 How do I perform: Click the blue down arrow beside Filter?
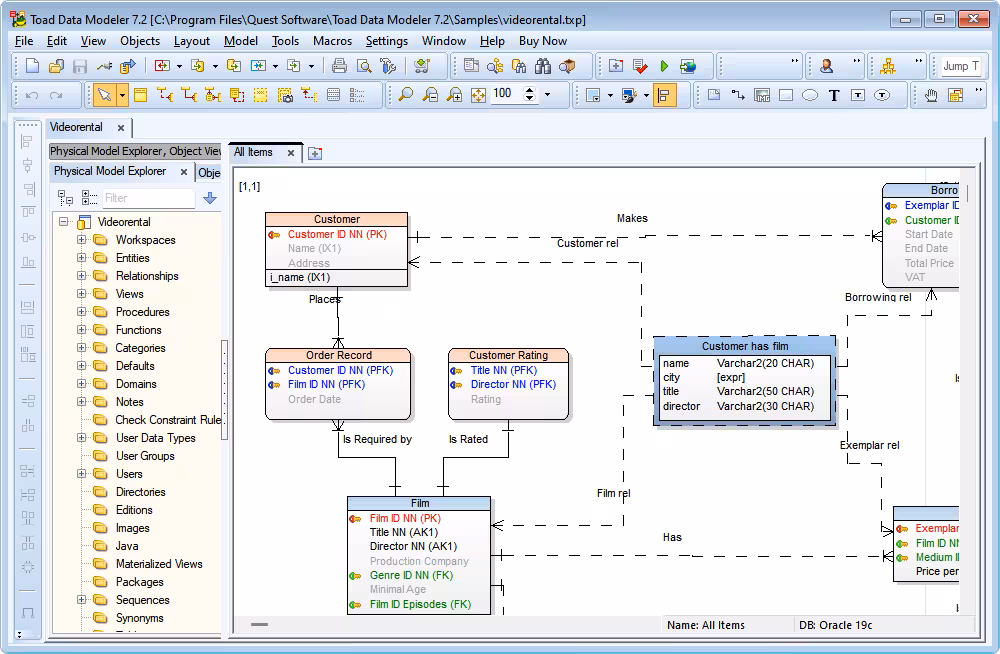(210, 198)
